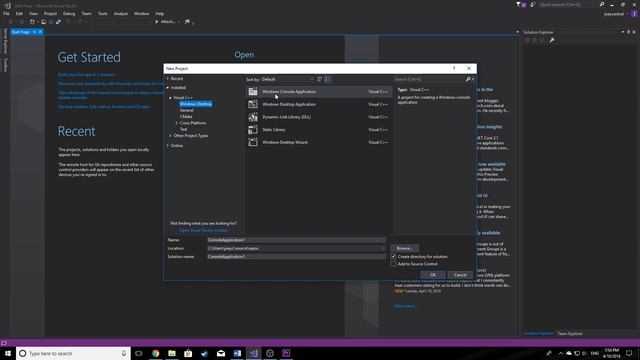Open the Debug menu
The width and height of the screenshot is (640, 360).
tap(69, 13)
